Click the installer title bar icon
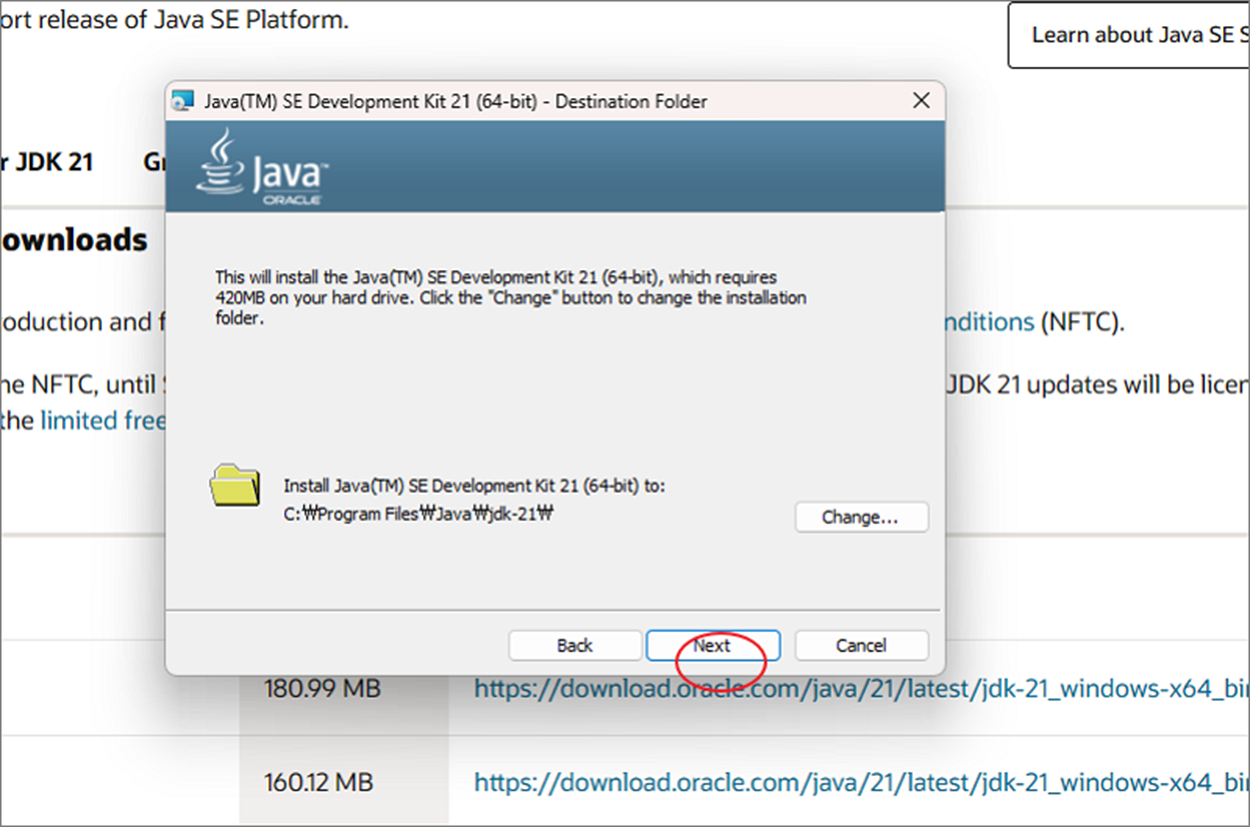The width and height of the screenshot is (1250, 827). (x=182, y=101)
